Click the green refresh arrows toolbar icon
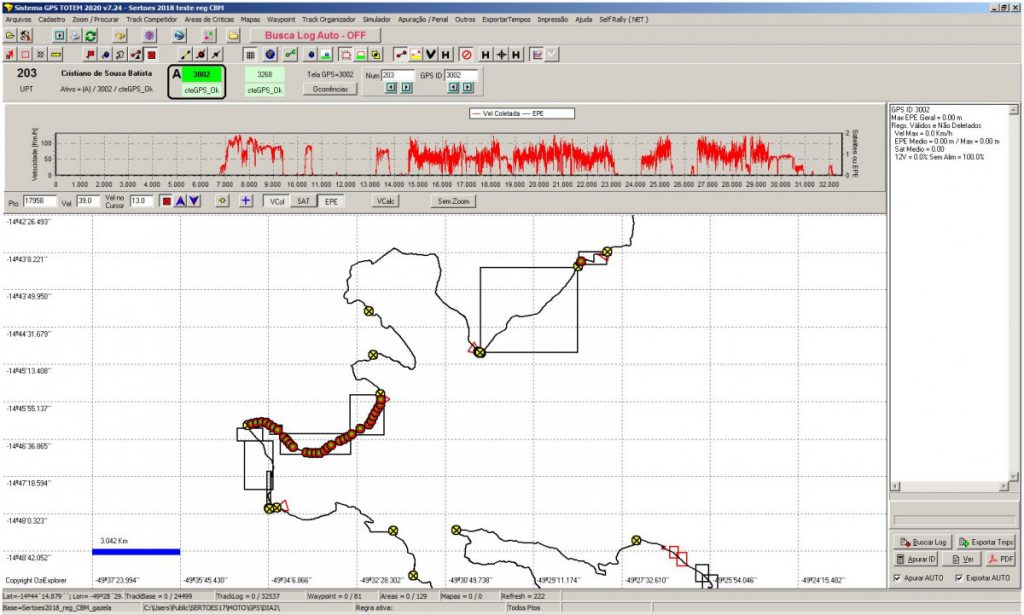1024x615 pixels. 91,35
